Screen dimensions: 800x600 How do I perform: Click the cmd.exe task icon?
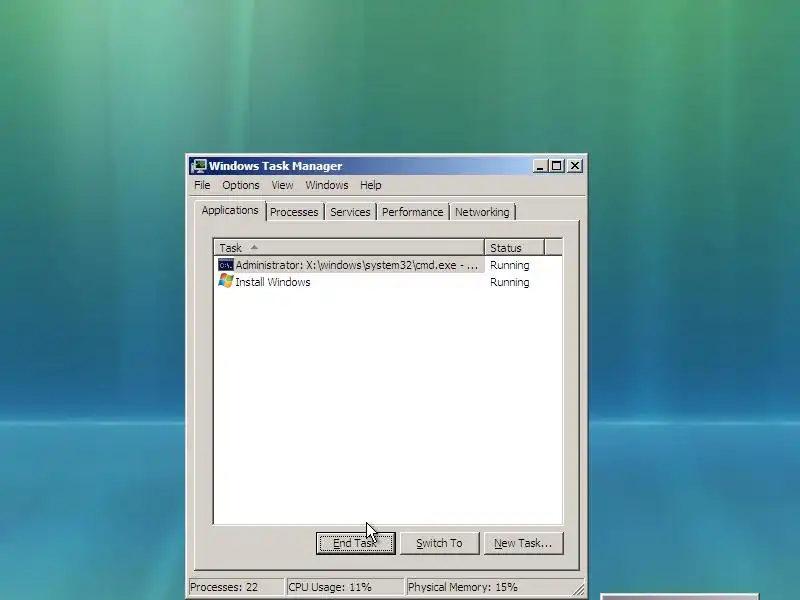click(x=226, y=265)
